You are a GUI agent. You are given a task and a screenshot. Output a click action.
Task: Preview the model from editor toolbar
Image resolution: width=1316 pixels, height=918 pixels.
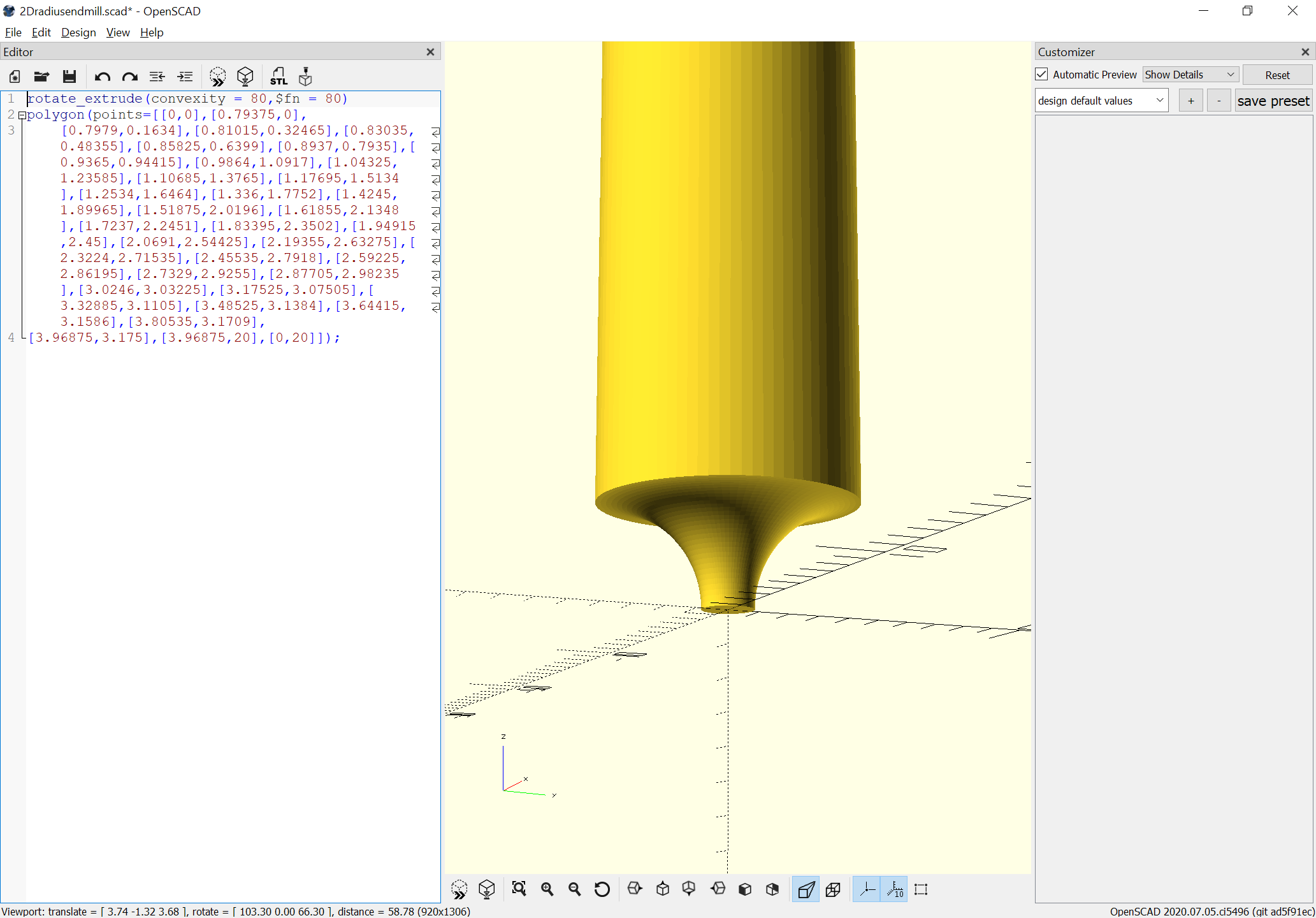click(217, 76)
